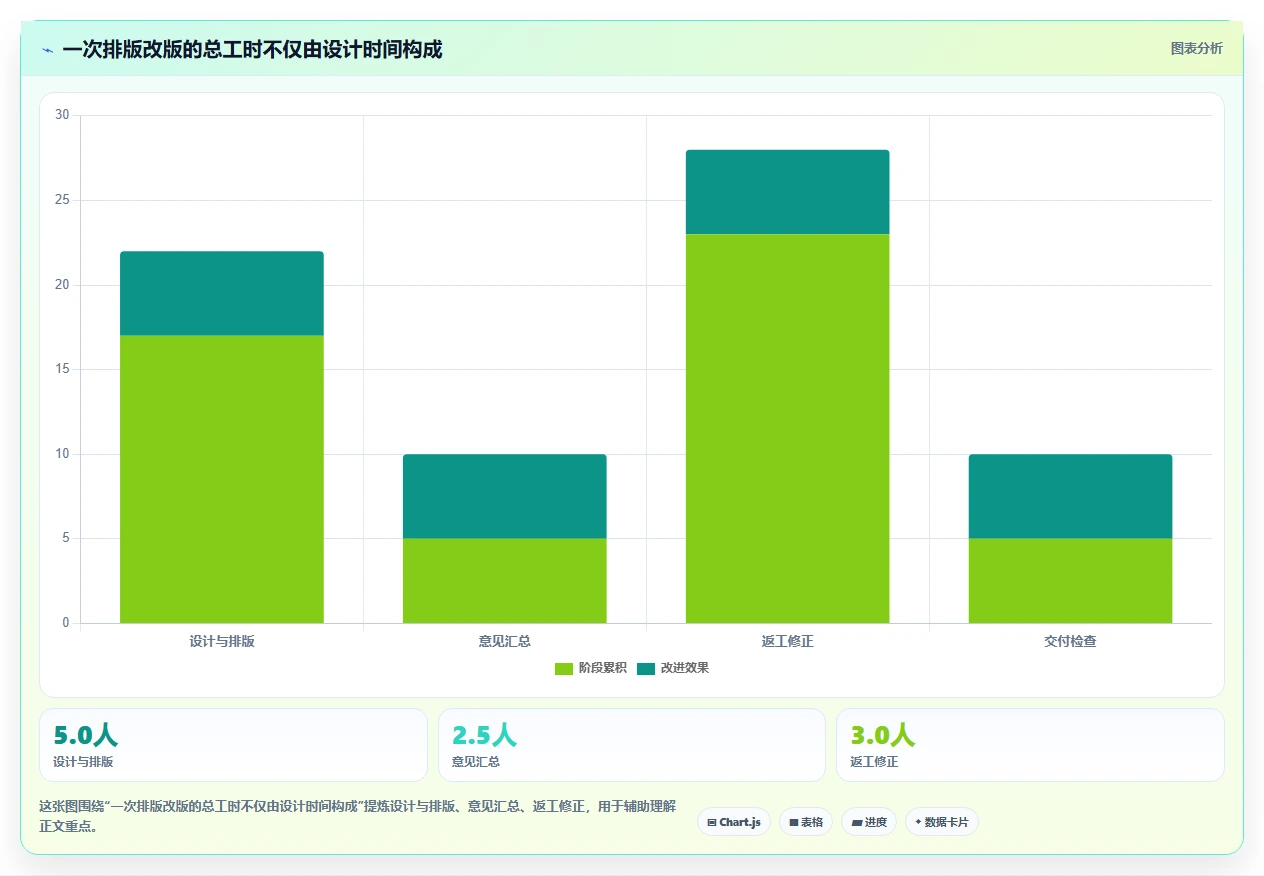Click the 返工修正 x-axis label
Image resolution: width=1264 pixels, height=876 pixels.
click(788, 641)
